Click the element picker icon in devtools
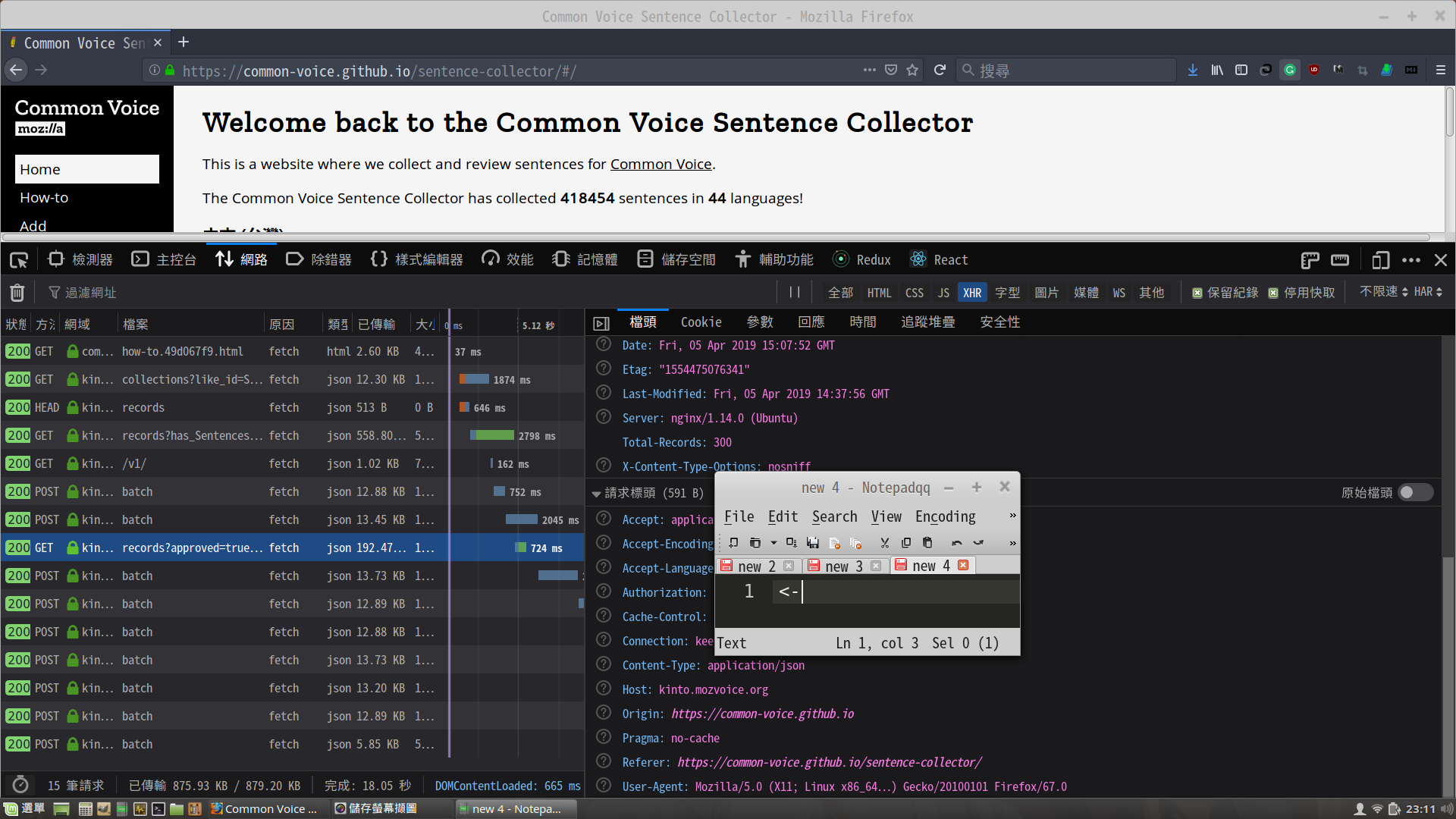This screenshot has height=819, width=1456. coord(19,260)
